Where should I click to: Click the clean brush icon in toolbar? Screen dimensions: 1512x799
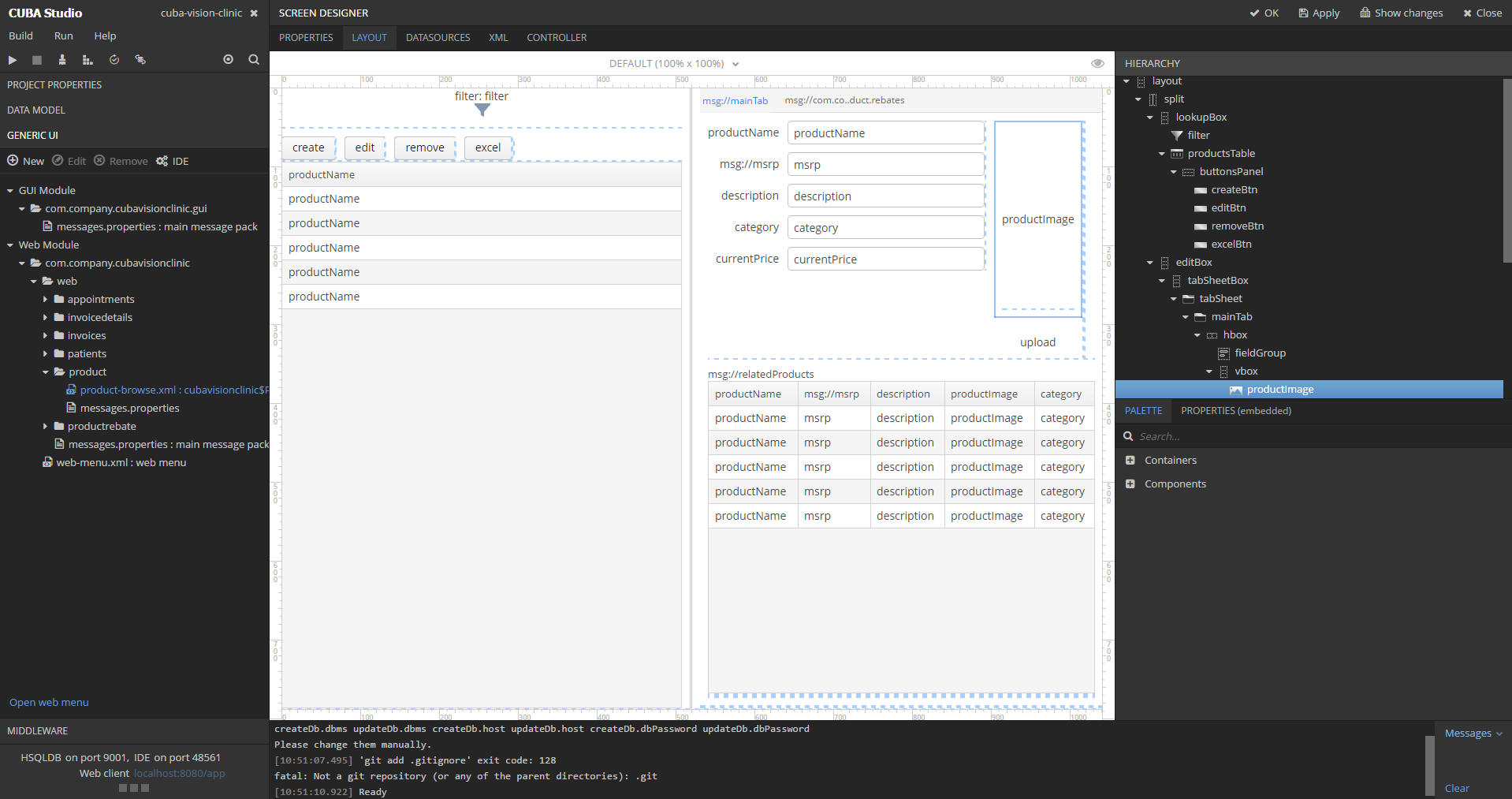coord(62,60)
